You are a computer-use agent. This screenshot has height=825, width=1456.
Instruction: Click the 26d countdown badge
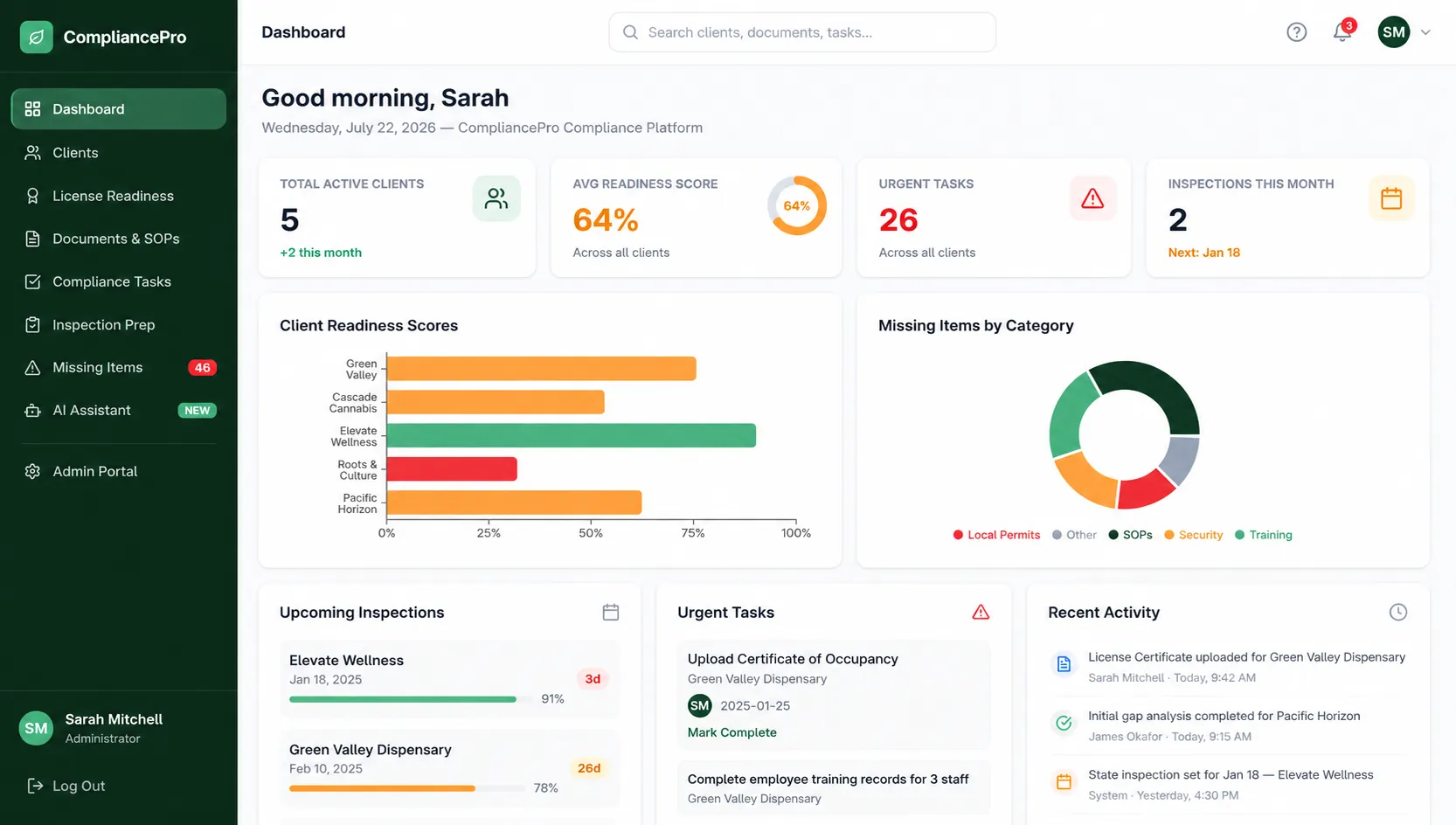(x=589, y=768)
